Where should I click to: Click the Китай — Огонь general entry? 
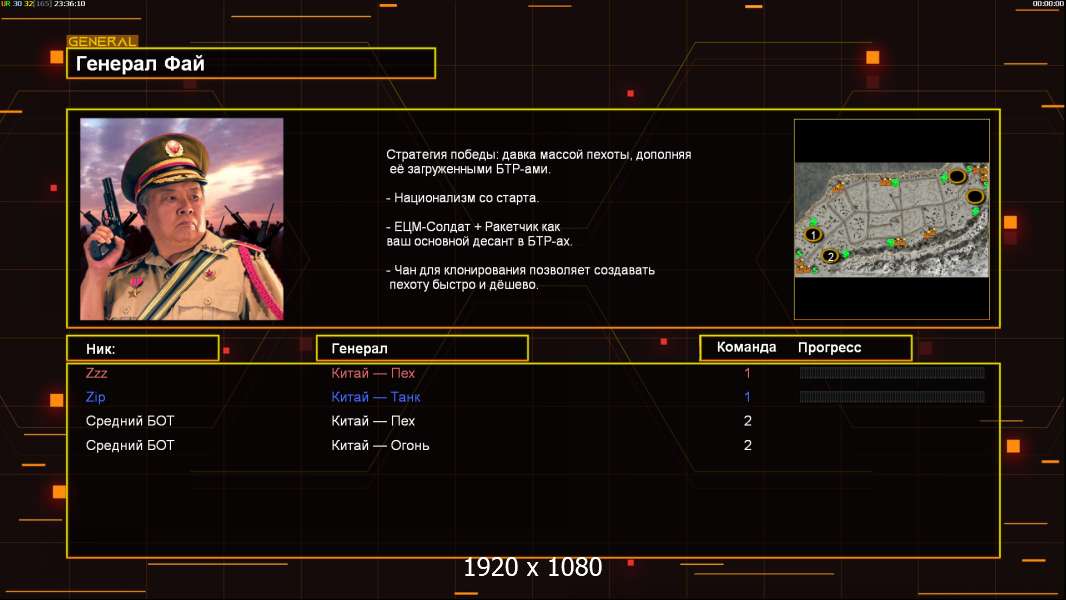tap(380, 445)
